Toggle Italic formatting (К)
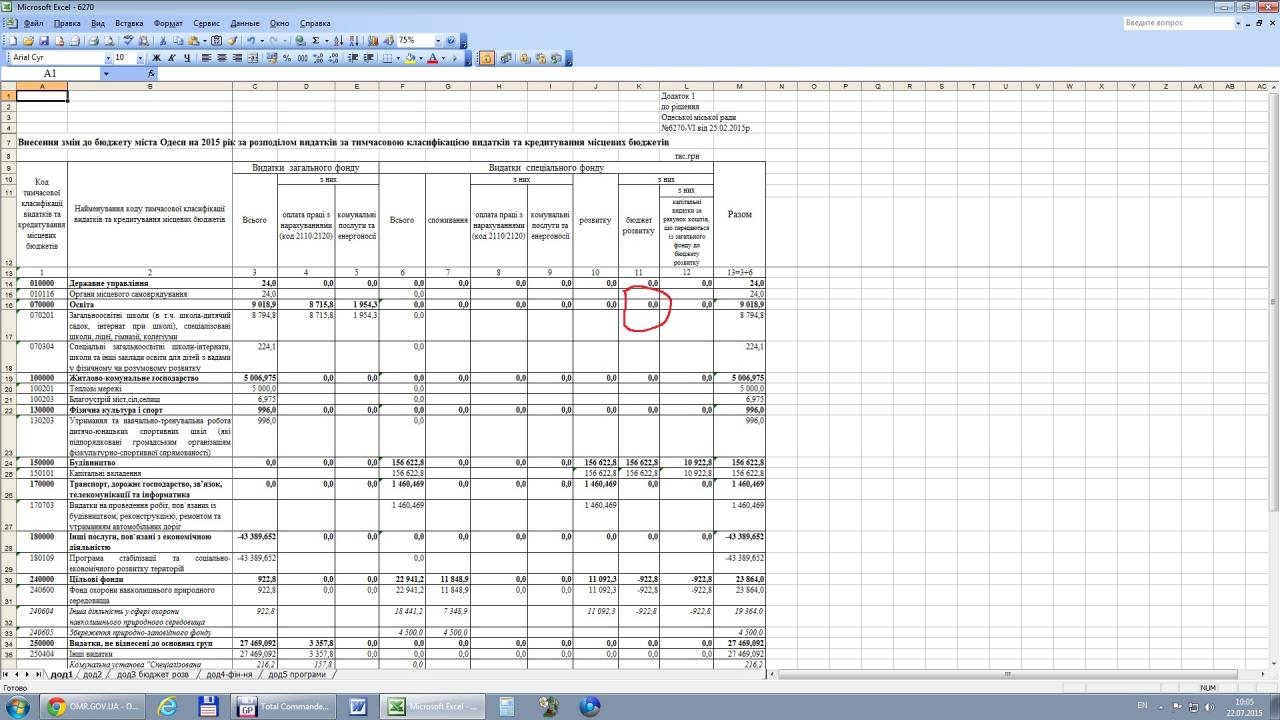 171,58
